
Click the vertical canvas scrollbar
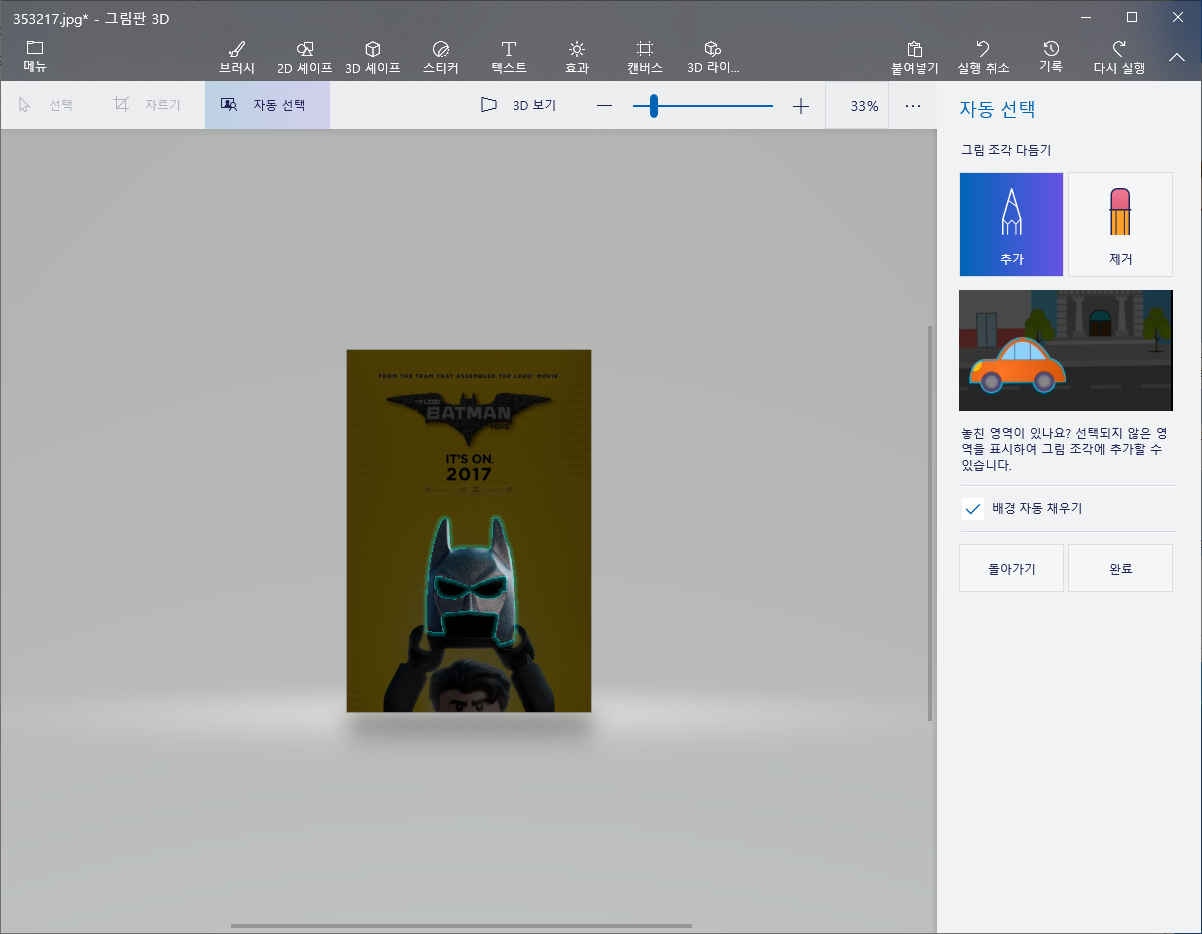(x=930, y=522)
